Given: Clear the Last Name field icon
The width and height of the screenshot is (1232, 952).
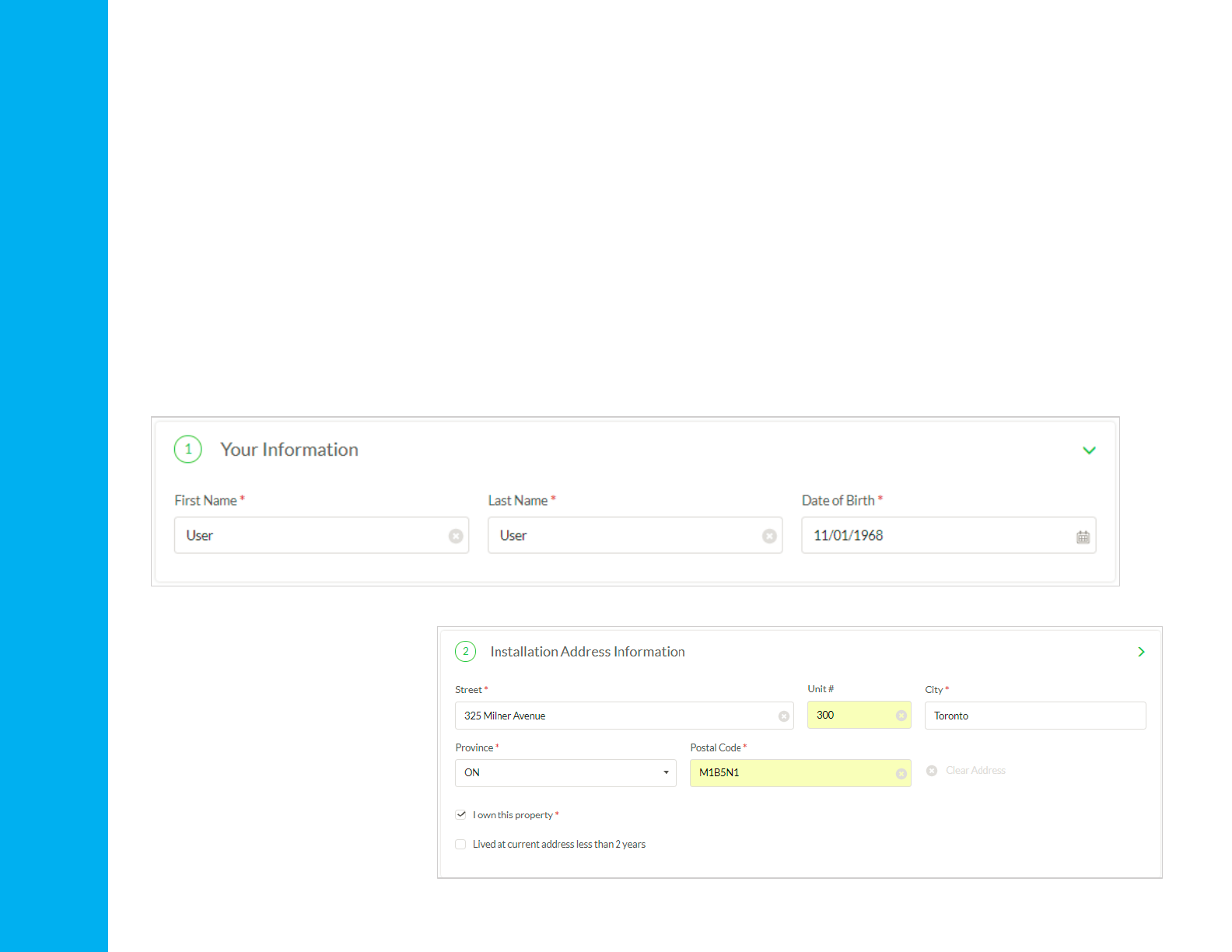Looking at the screenshot, I should (769, 536).
